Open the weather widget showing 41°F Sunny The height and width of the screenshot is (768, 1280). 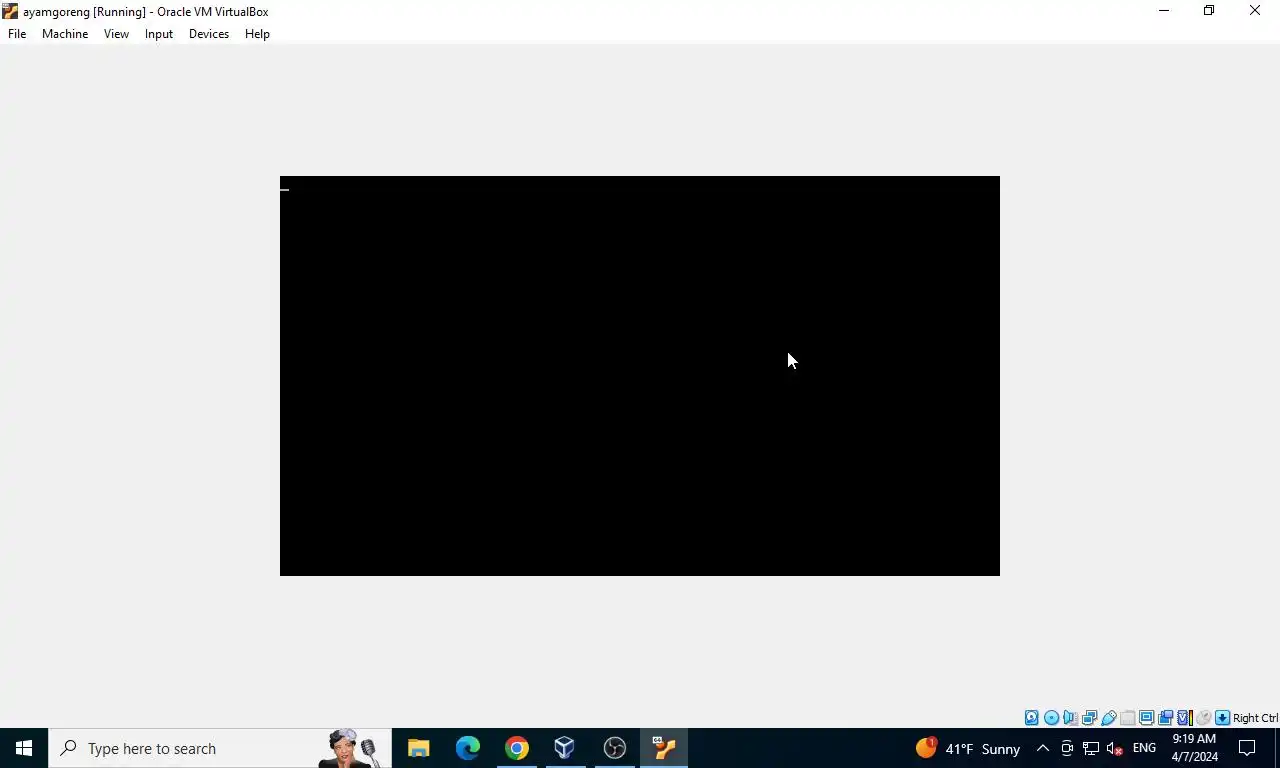(x=968, y=748)
